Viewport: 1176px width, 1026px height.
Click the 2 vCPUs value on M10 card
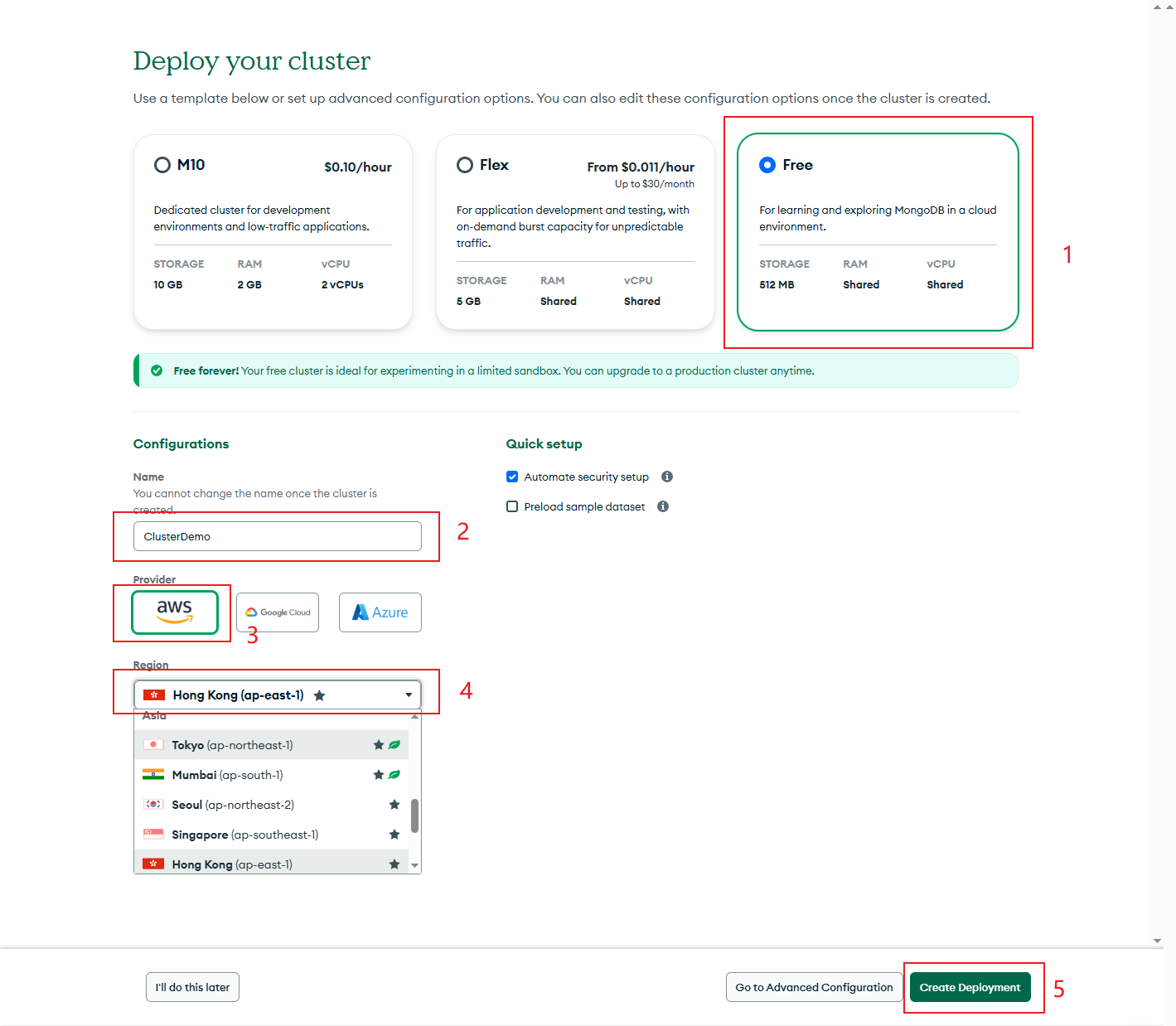tap(342, 284)
